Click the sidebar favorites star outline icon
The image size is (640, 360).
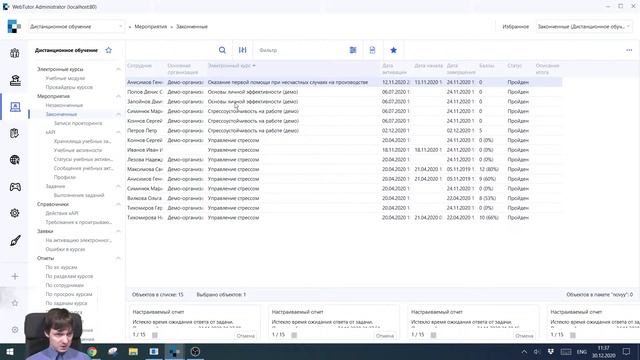pos(15,303)
